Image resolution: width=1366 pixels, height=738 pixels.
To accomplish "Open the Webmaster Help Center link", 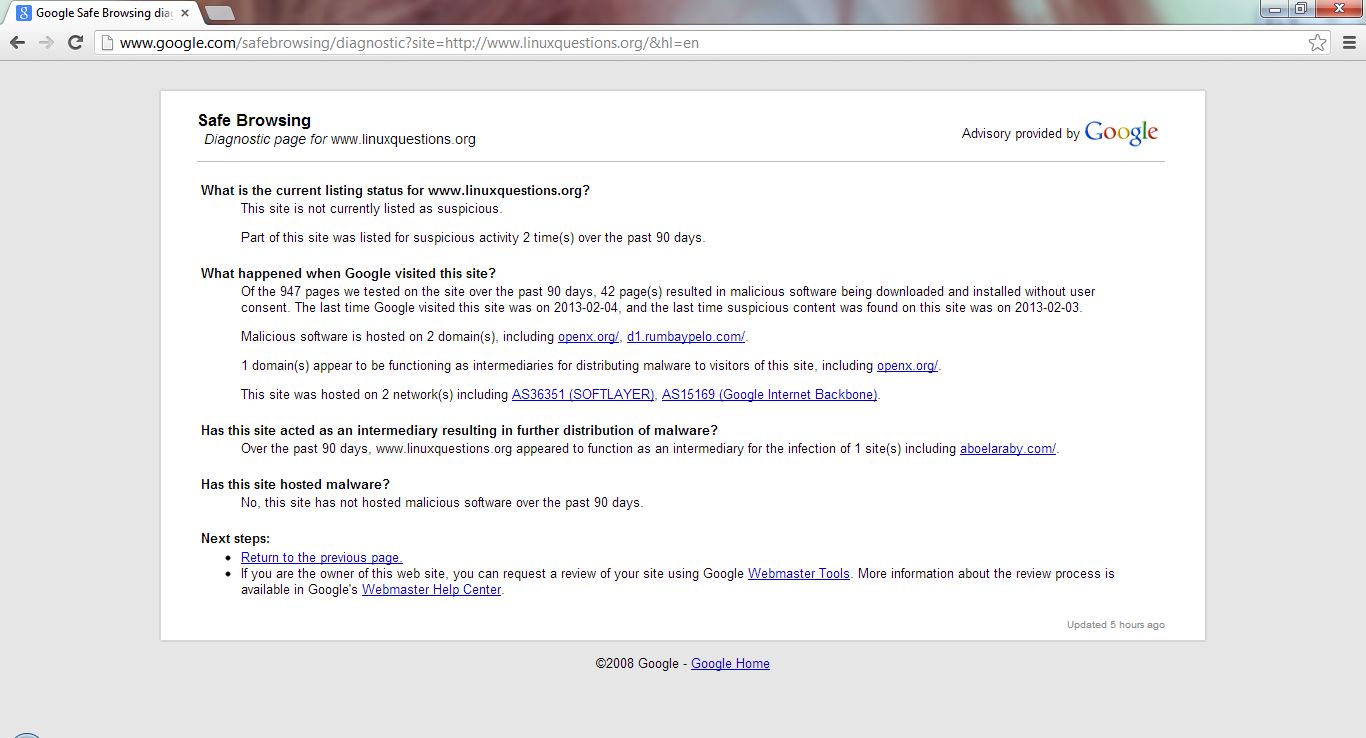I will (431, 590).
